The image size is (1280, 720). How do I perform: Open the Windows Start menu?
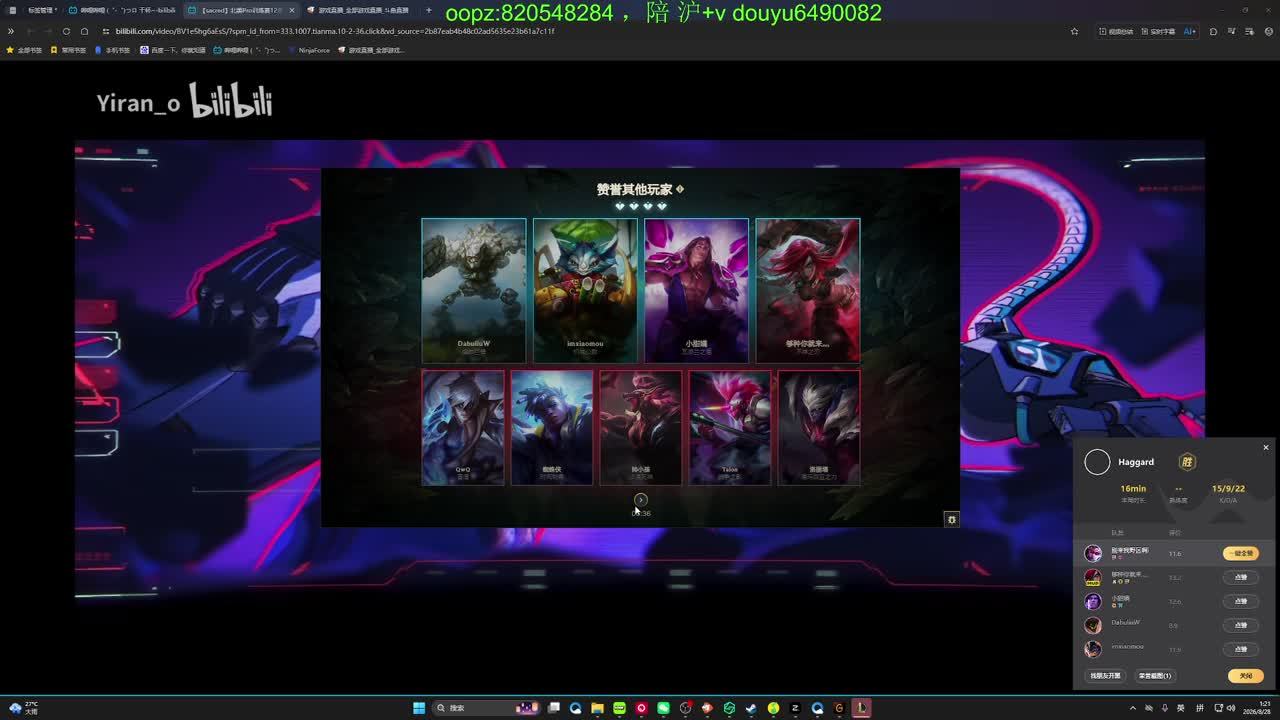[420, 708]
